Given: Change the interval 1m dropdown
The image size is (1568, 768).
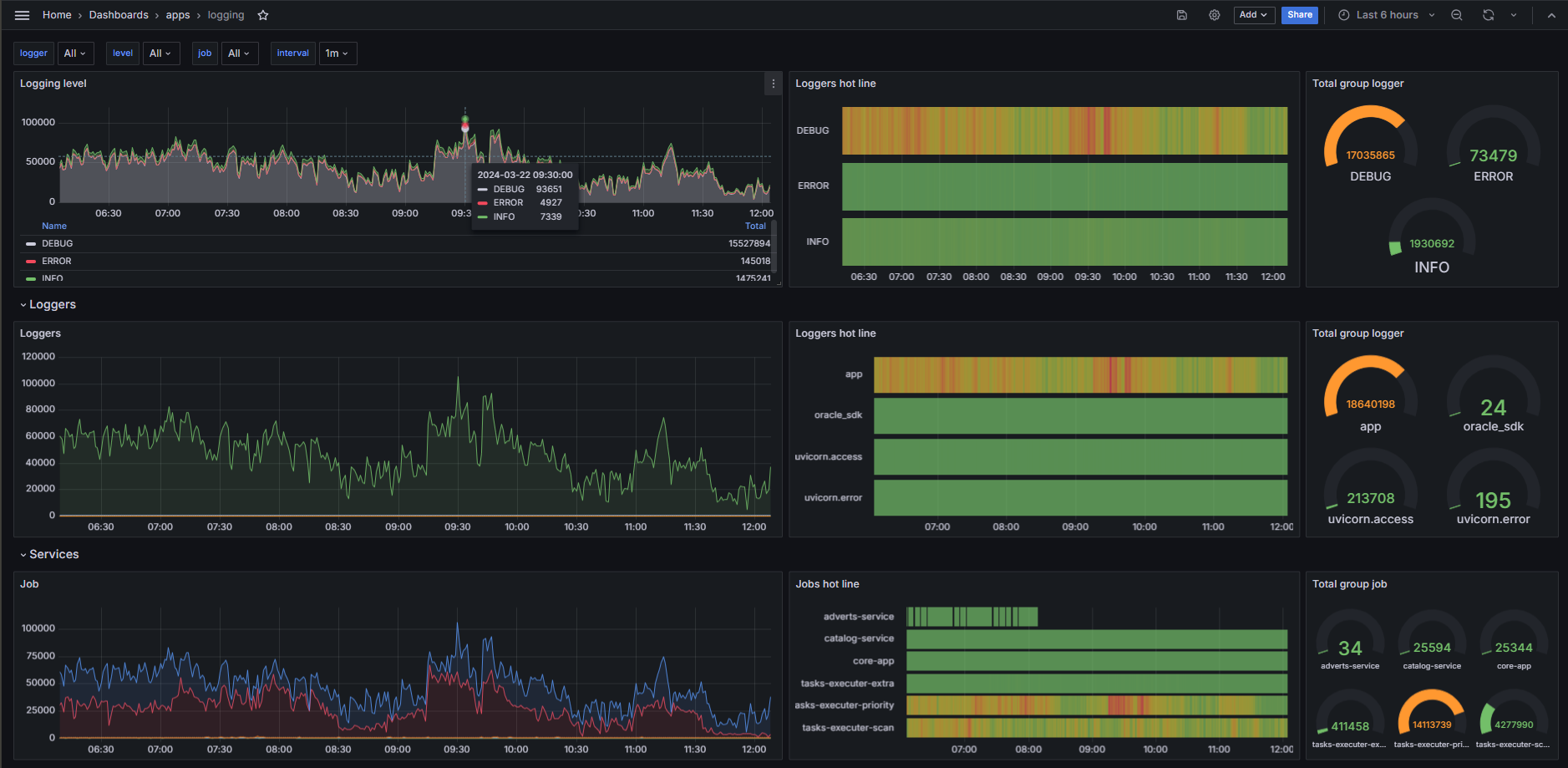Looking at the screenshot, I should point(337,53).
